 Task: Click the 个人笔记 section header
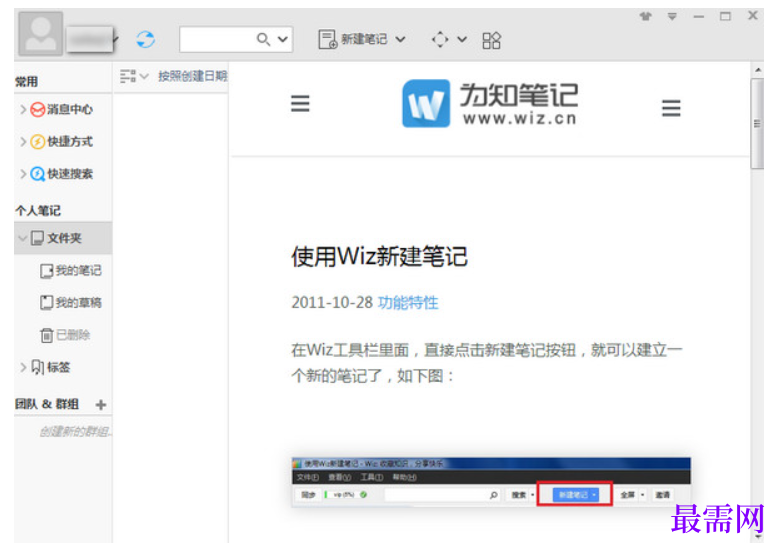tap(38, 210)
